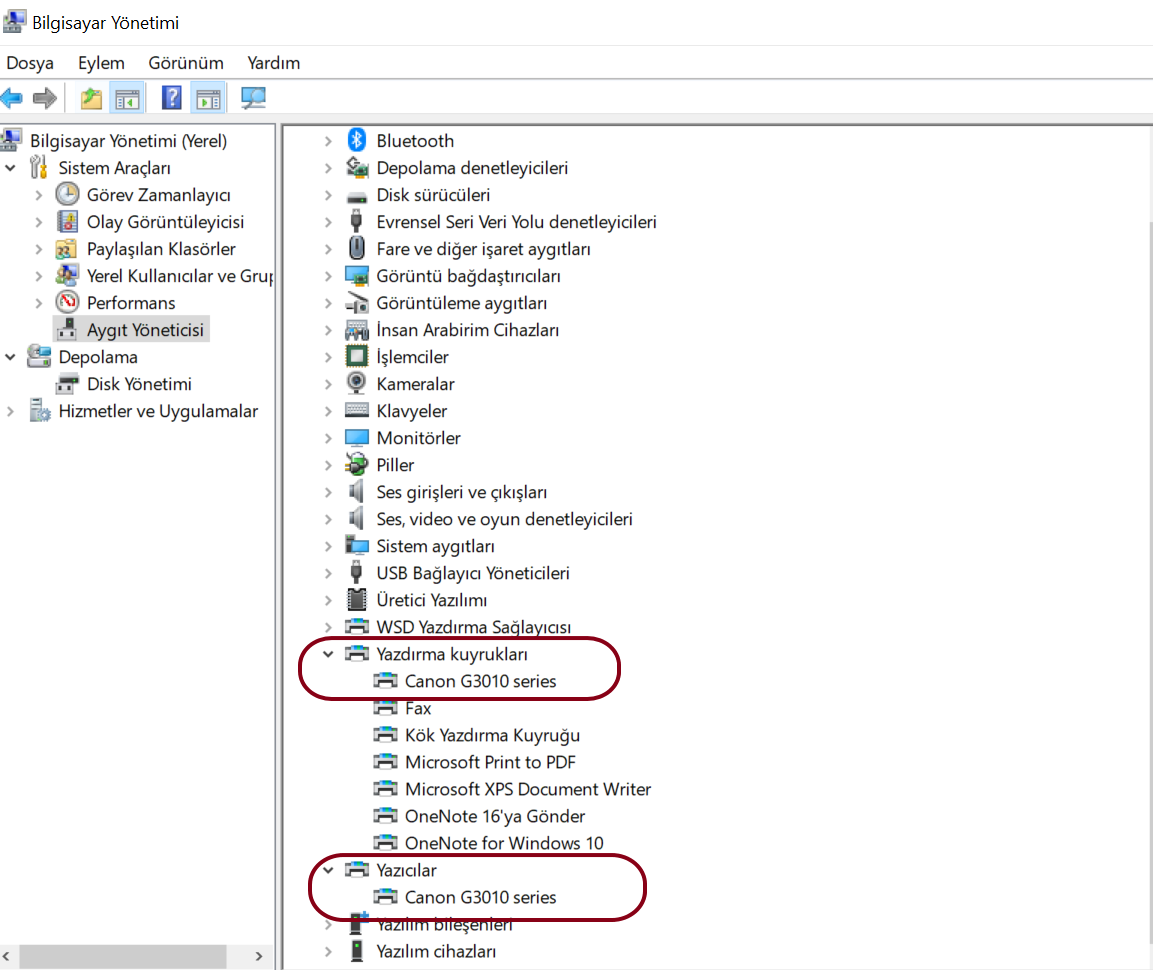
Task: Select Canon G3010 series under Yazıcılar
Action: (x=480, y=897)
